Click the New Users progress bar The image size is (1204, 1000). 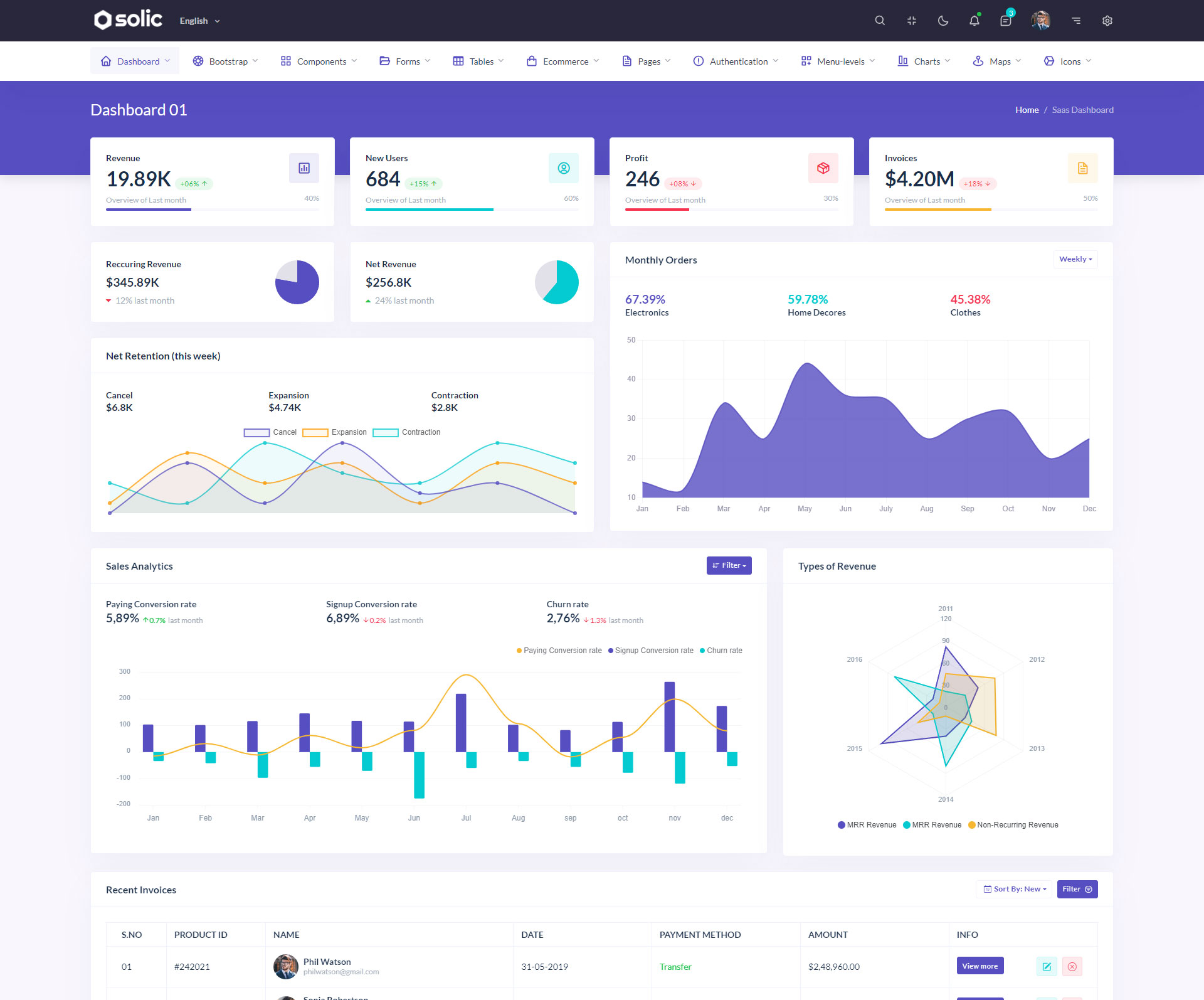point(472,209)
